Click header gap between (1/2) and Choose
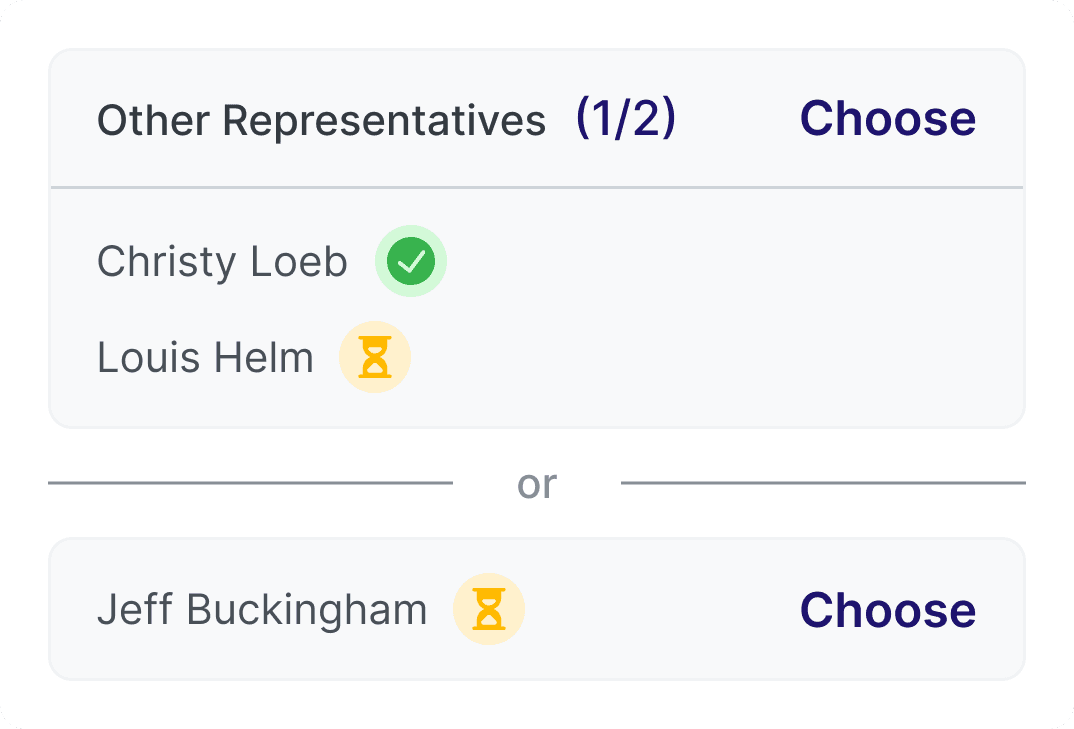 pos(738,119)
